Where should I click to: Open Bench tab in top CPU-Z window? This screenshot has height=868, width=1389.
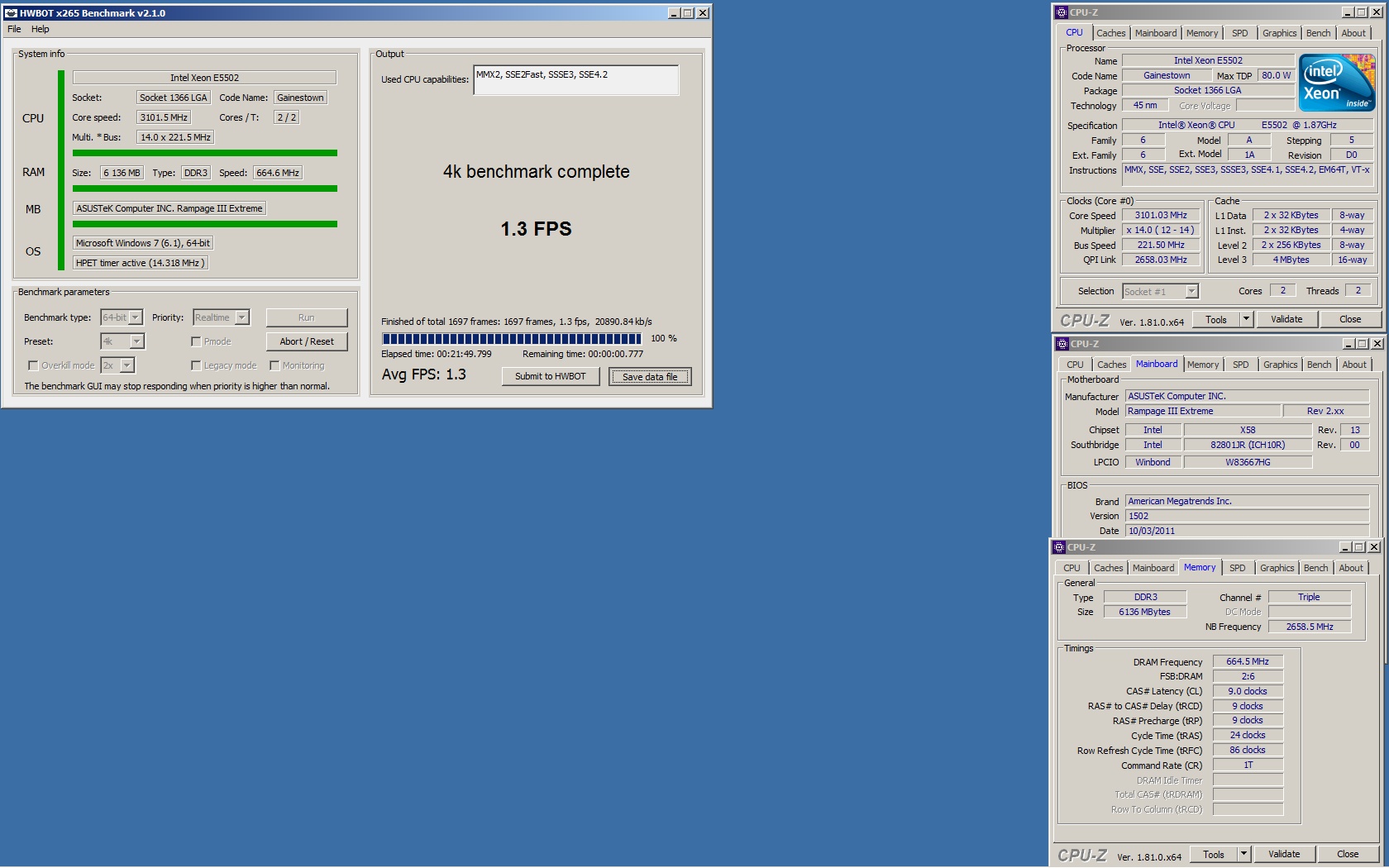1319,33
